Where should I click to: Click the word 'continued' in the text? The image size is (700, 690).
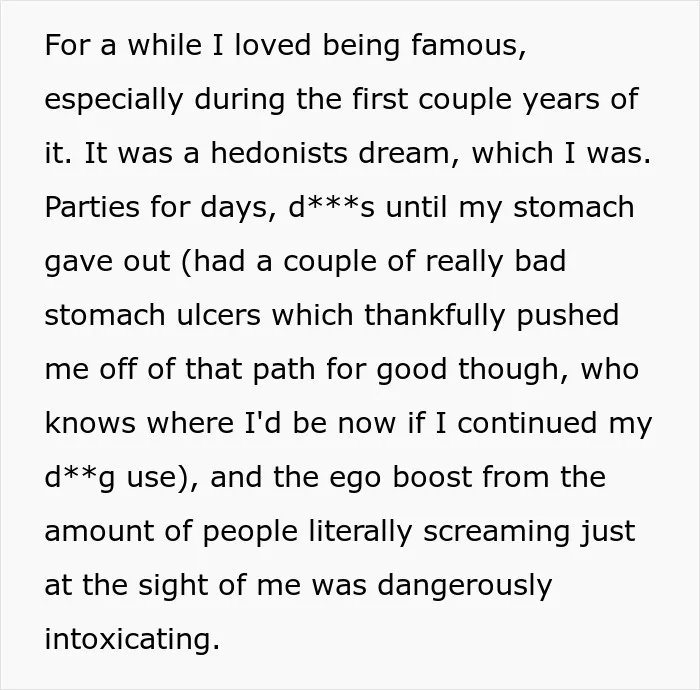point(527,423)
